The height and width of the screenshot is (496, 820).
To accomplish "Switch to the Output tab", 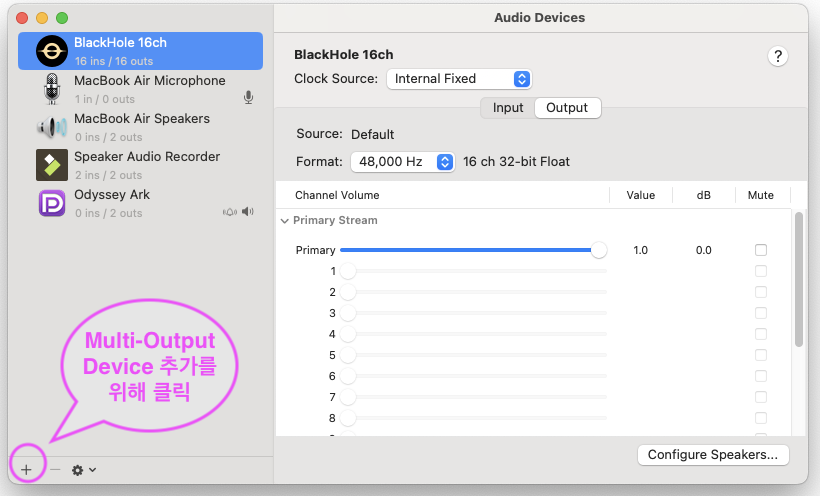I will tap(567, 108).
